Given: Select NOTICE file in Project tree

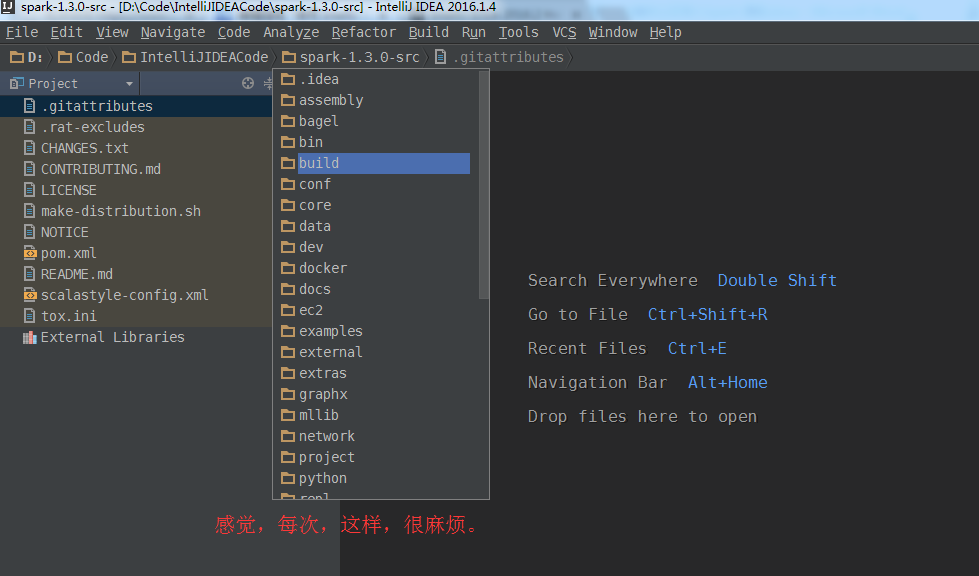Looking at the screenshot, I should pyautogui.click(x=136, y=232).
